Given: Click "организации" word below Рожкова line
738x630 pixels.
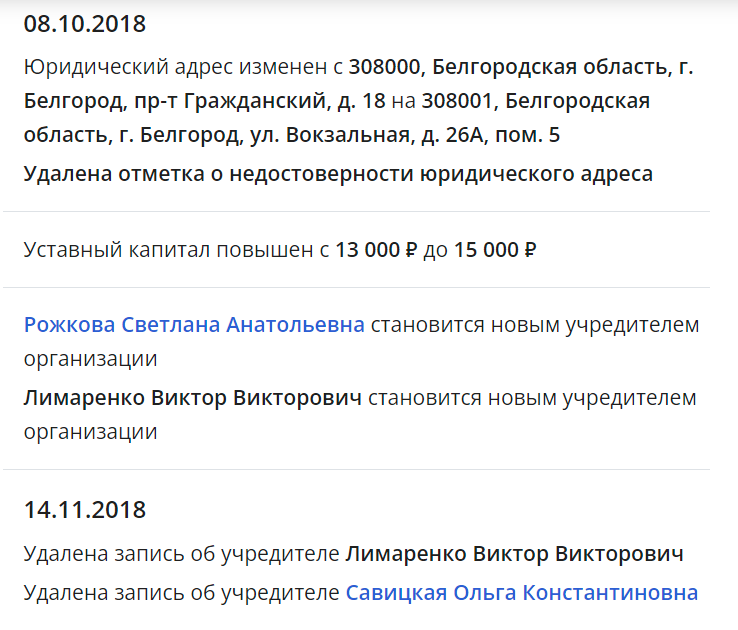Looking at the screenshot, I should click(x=91, y=359).
